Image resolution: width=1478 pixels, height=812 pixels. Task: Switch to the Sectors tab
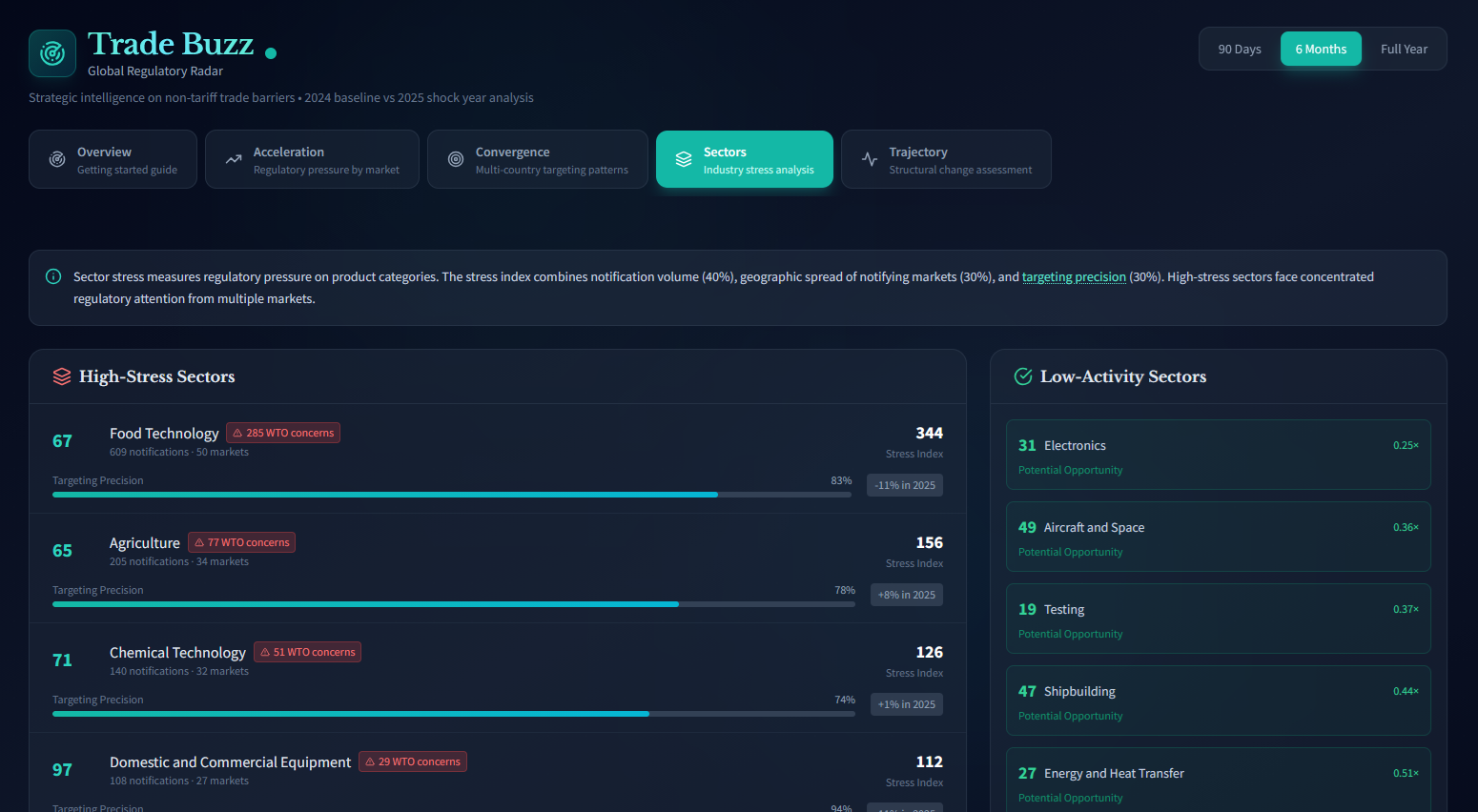point(744,159)
